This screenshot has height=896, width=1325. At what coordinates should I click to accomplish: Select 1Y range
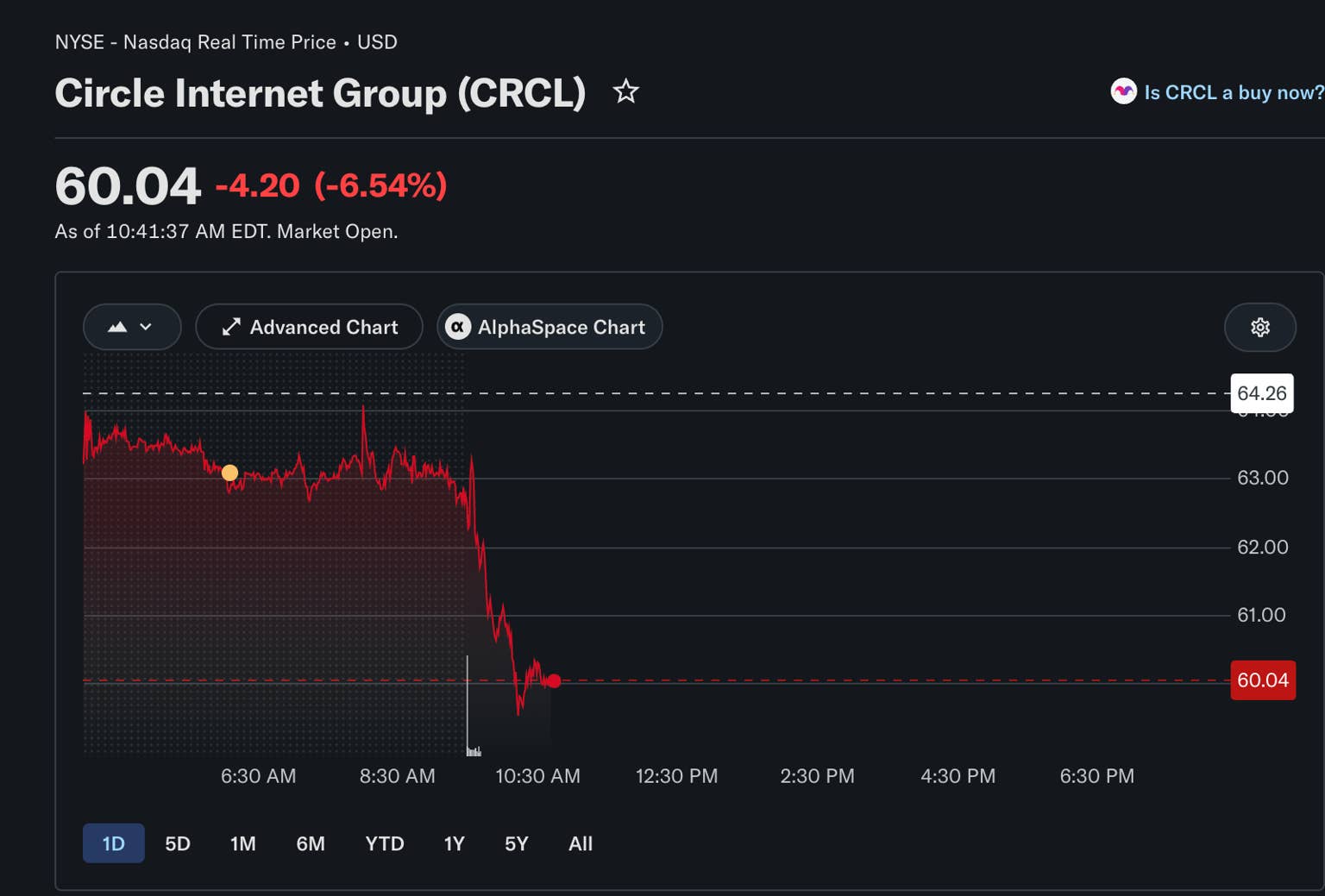[x=455, y=843]
